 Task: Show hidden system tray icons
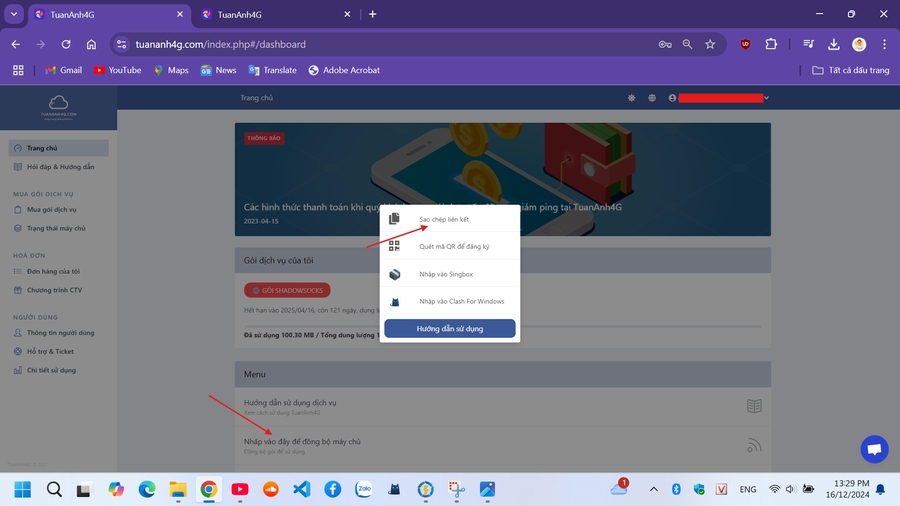[x=654, y=489]
